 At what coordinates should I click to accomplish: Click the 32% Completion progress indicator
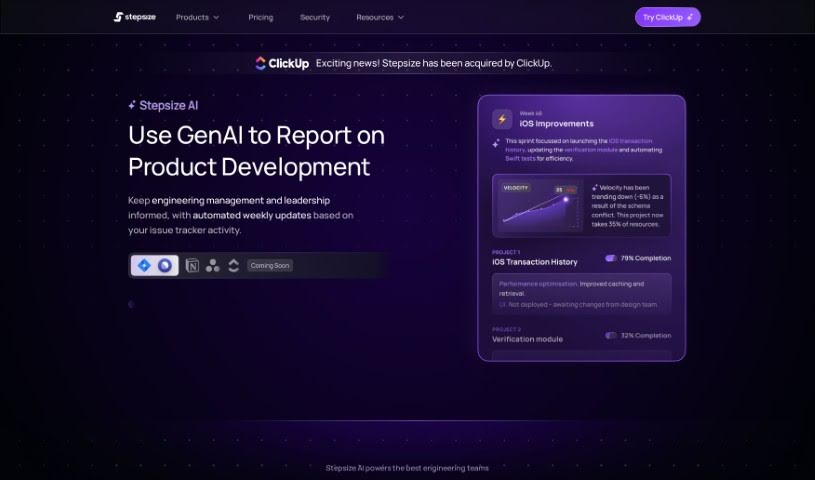637,335
